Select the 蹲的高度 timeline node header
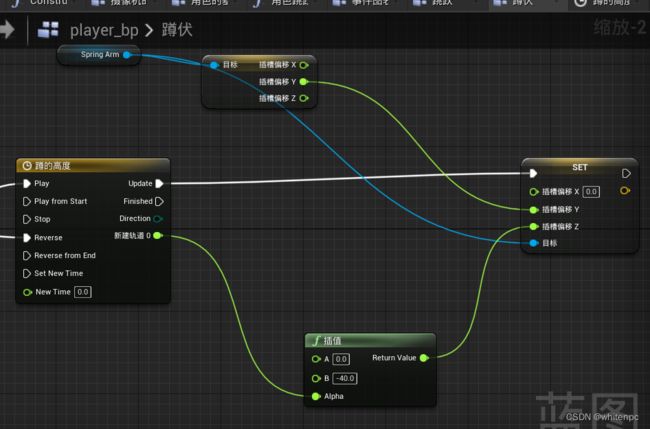Viewport: 650px width, 429px height. (93, 166)
